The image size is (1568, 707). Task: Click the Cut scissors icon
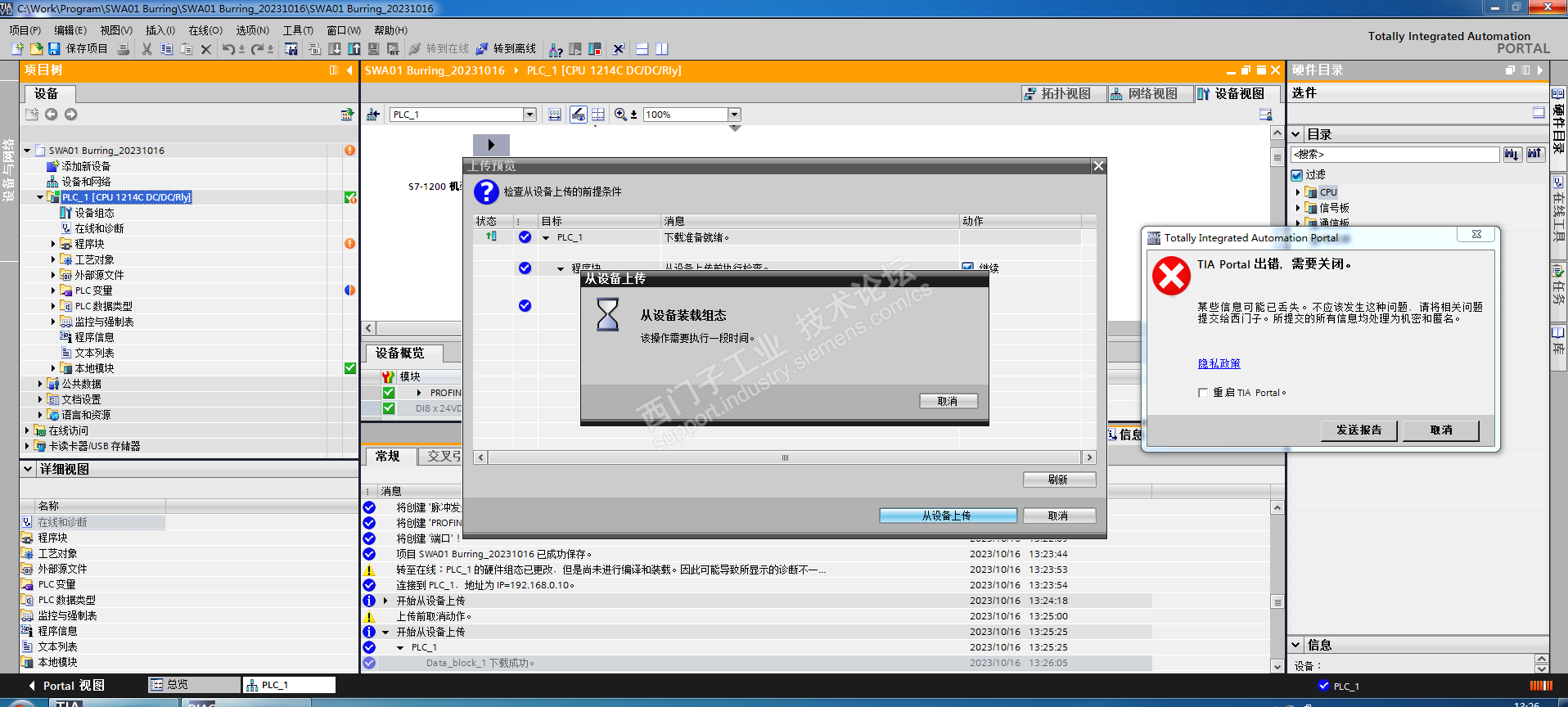tap(147, 49)
